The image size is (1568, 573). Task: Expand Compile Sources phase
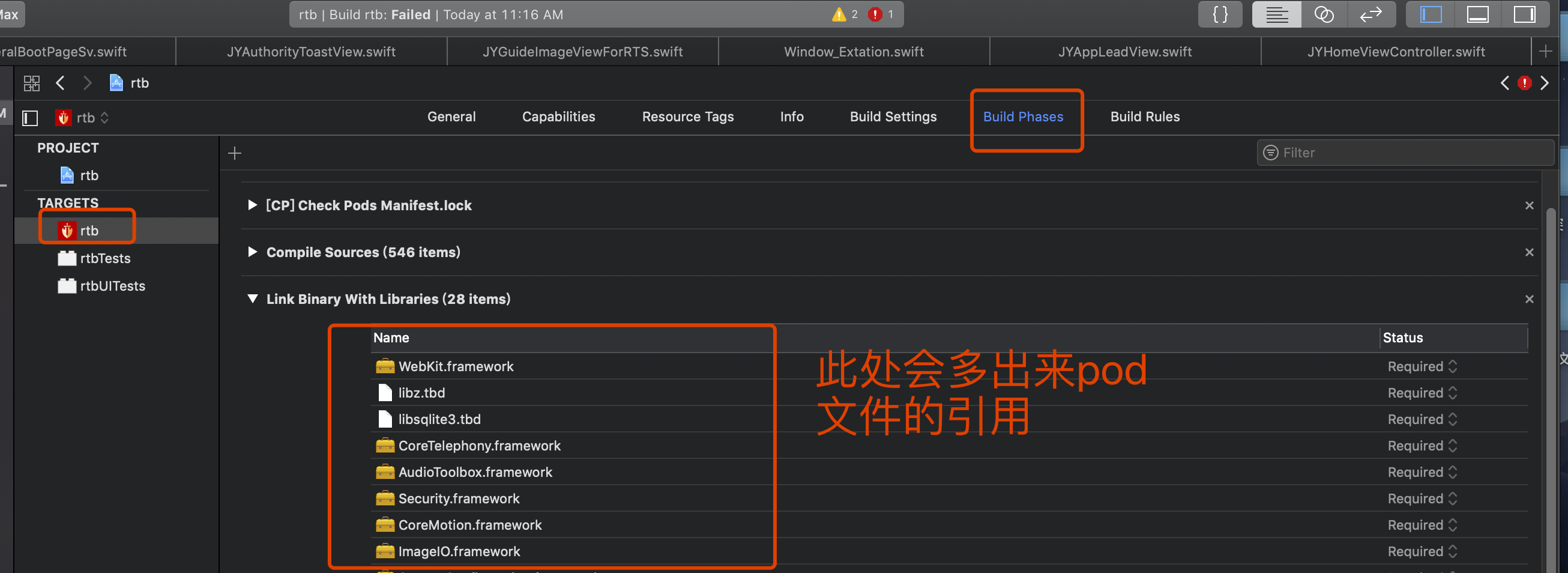[252, 252]
